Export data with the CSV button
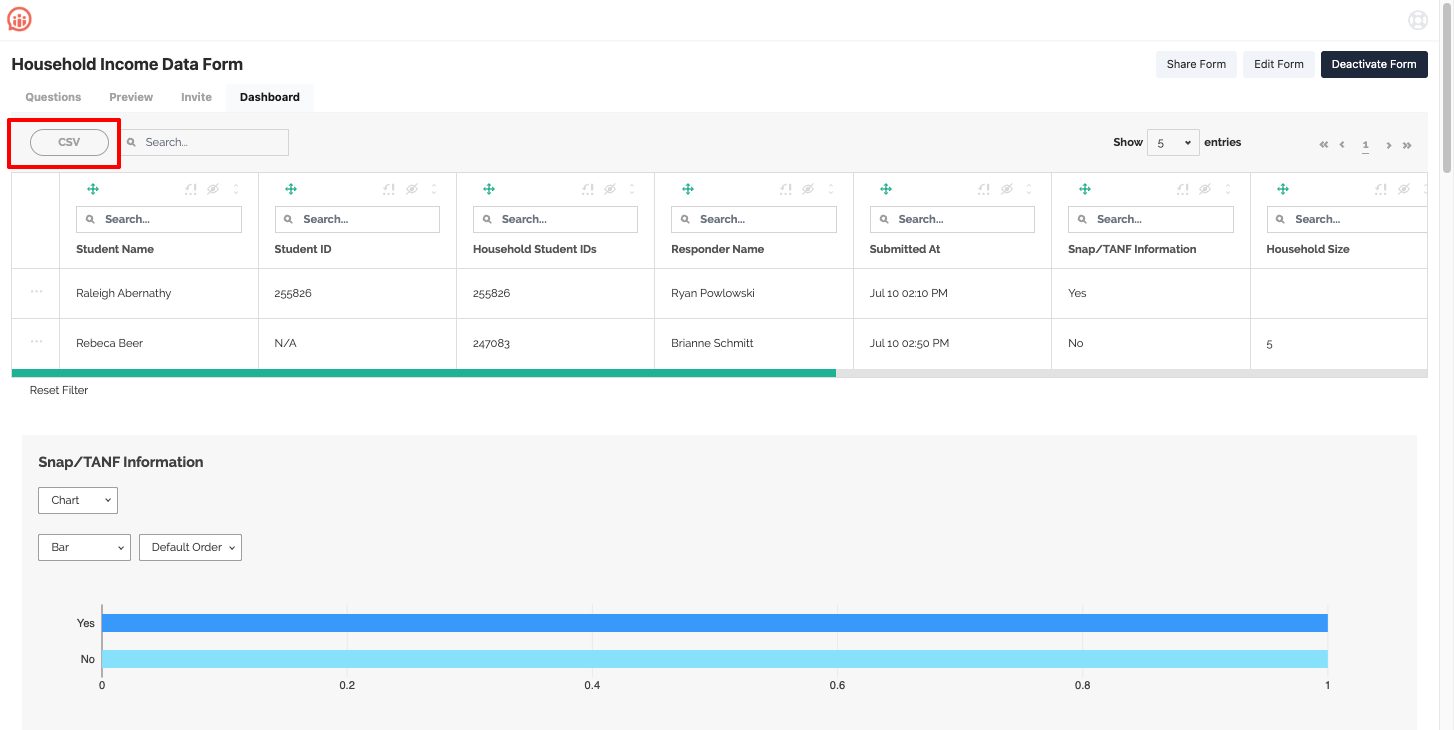The width and height of the screenshot is (1454, 730). 69,143
